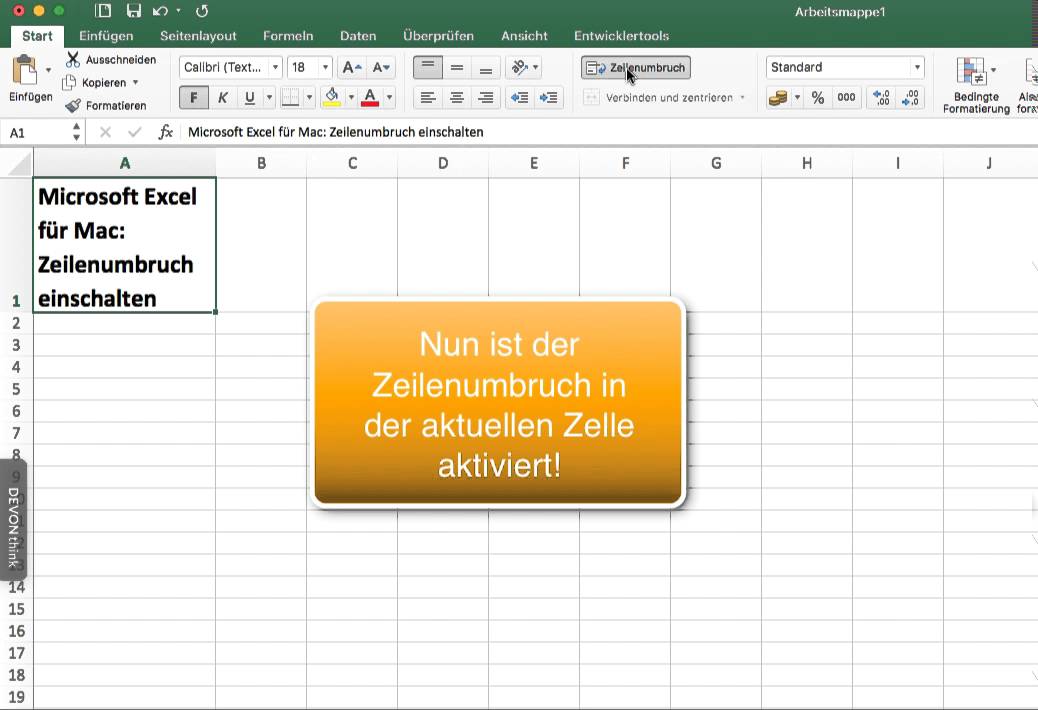Open Daten ribbon tab
Image resolution: width=1038 pixels, height=710 pixels.
[358, 36]
